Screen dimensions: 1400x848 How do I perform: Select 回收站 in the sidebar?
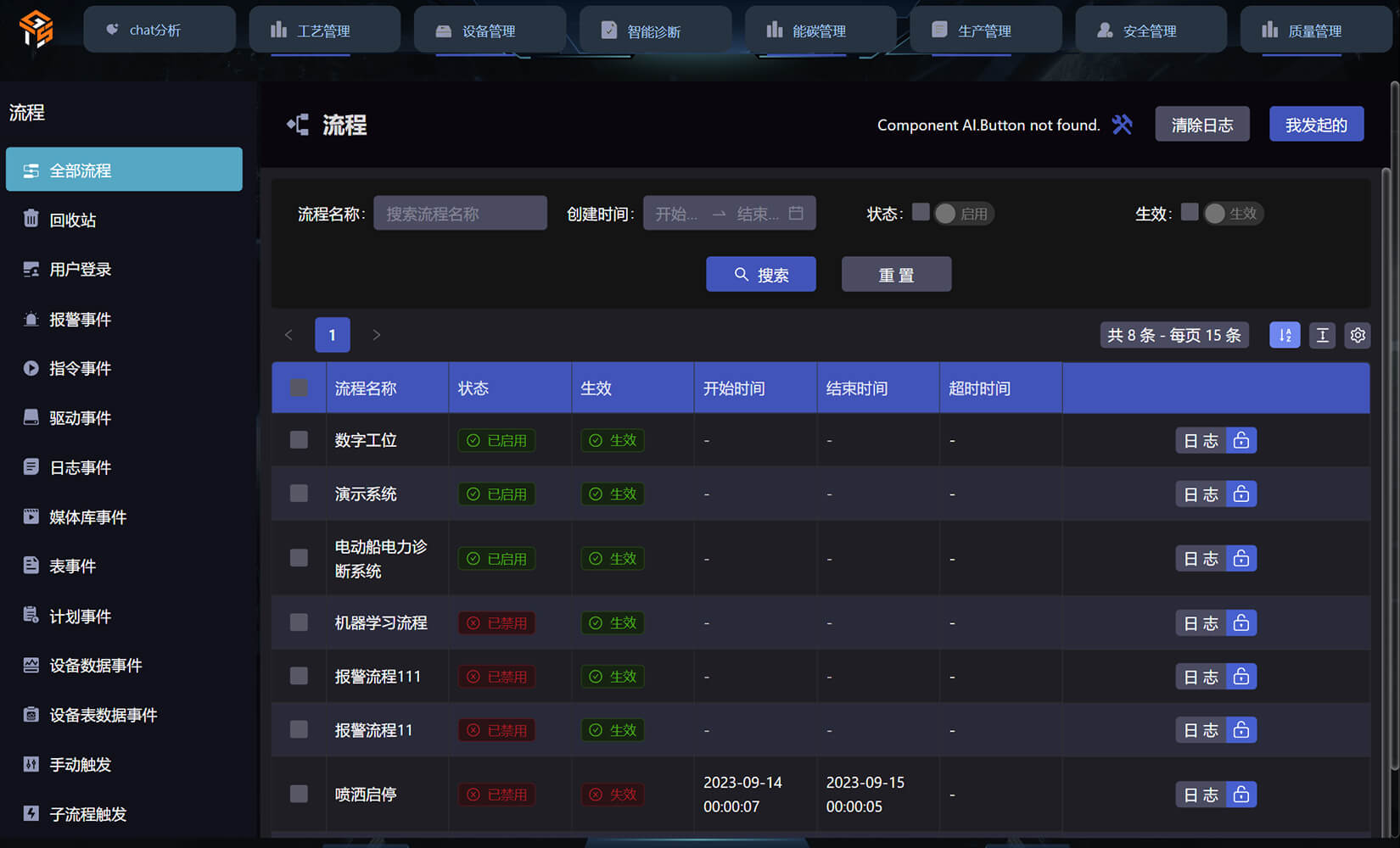coord(73,220)
